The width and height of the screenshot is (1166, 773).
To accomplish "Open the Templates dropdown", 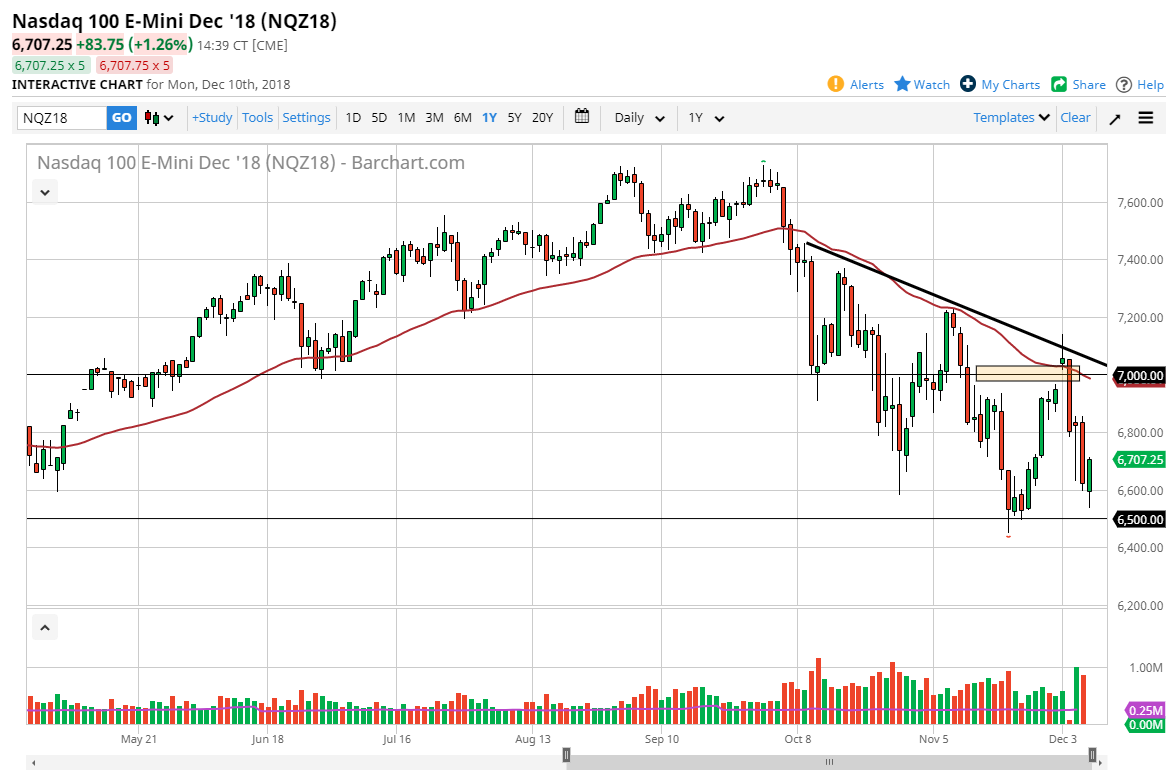I will (x=1011, y=117).
